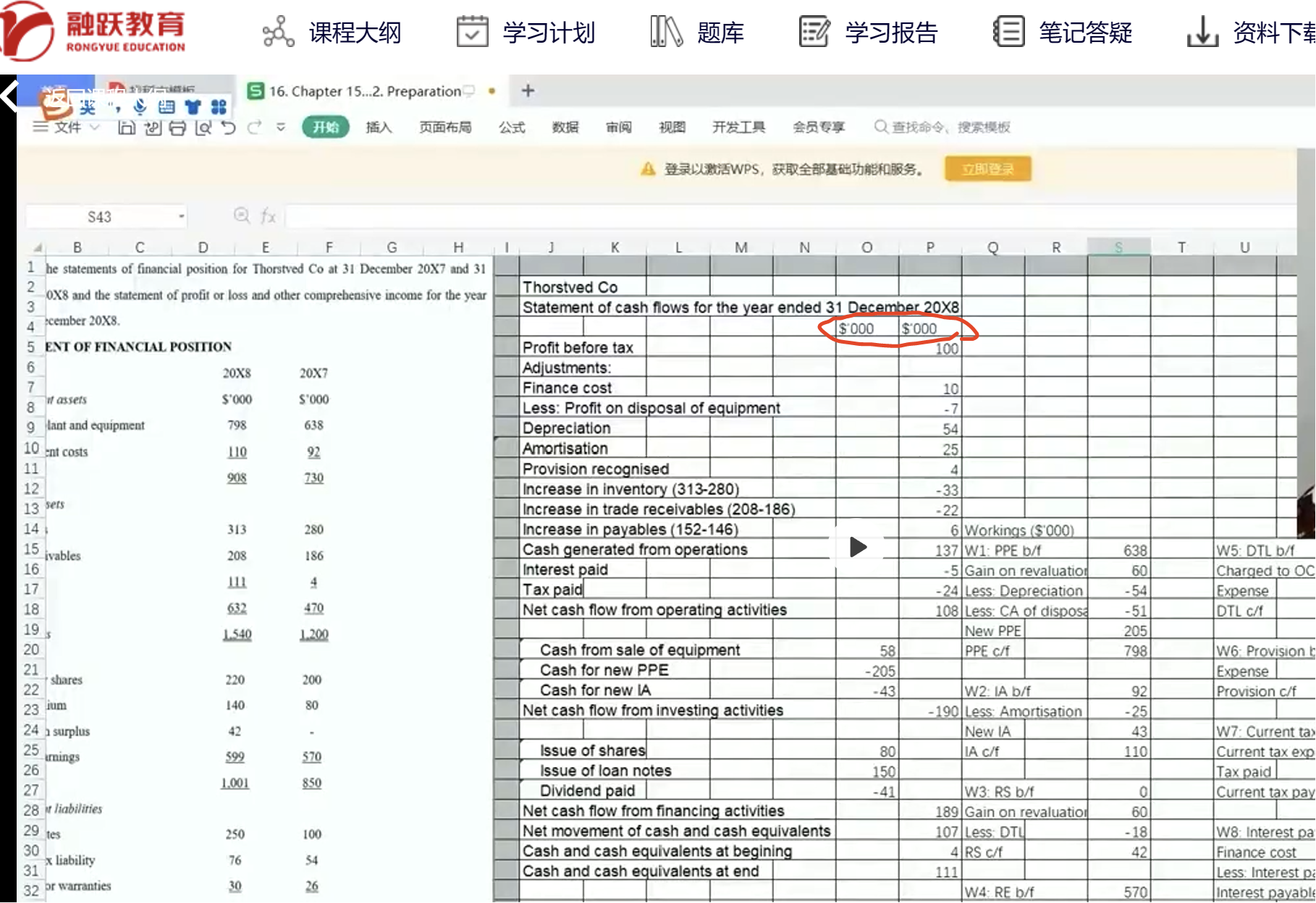1316x903 pixels.
Task: Click the fx insert function icon
Action: 269,216
